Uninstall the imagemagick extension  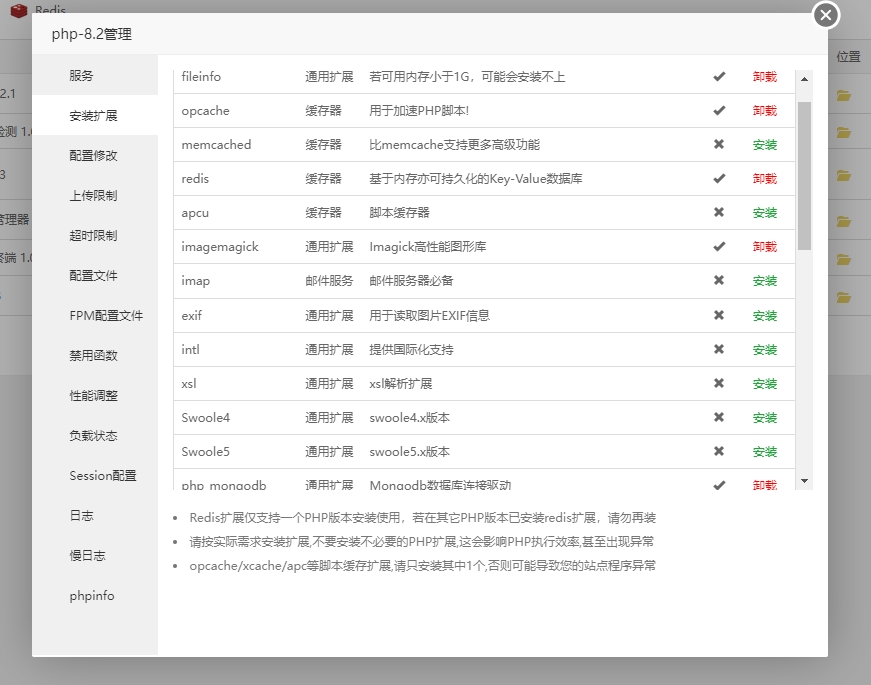pos(764,246)
